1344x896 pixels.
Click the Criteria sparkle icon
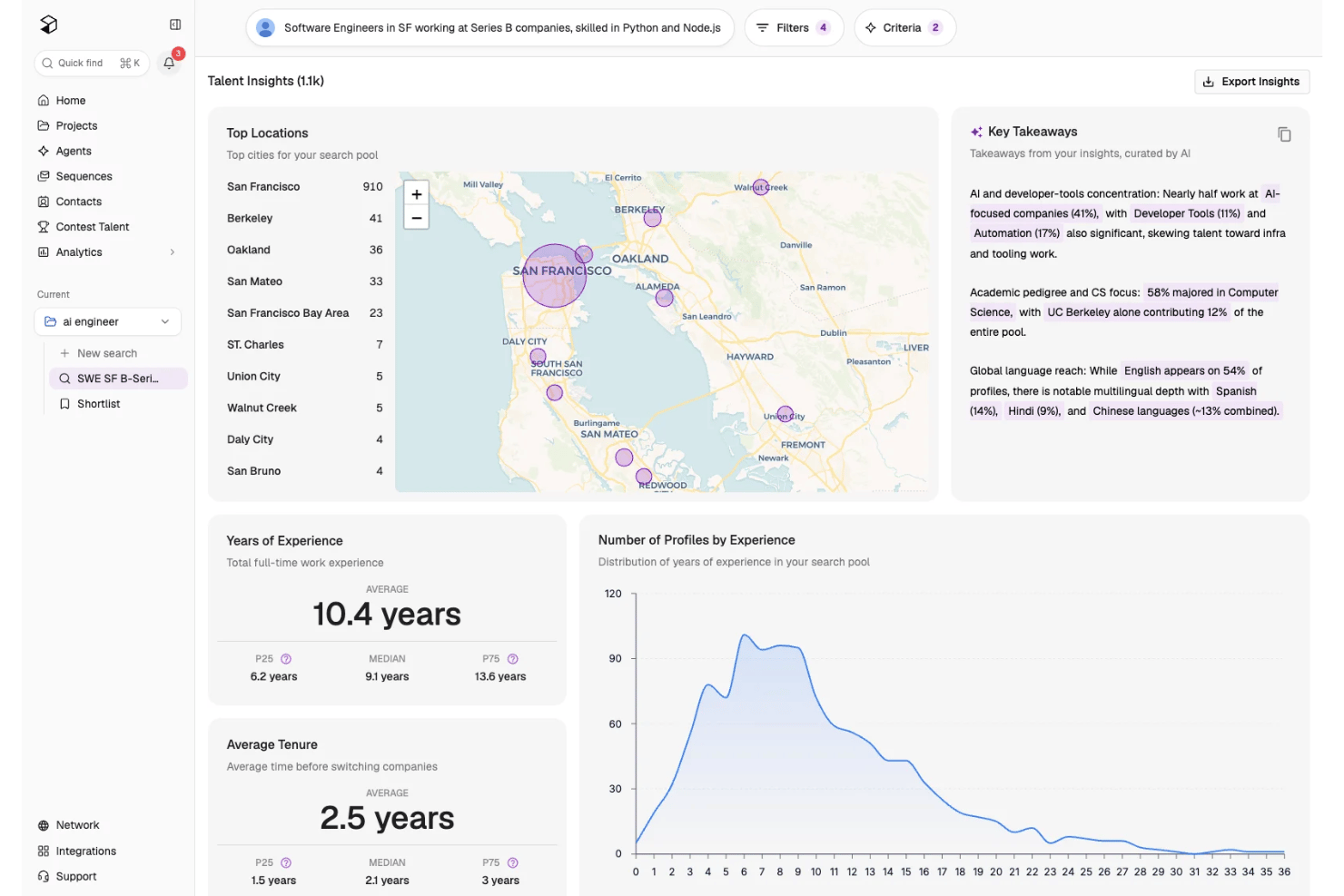[x=871, y=28]
